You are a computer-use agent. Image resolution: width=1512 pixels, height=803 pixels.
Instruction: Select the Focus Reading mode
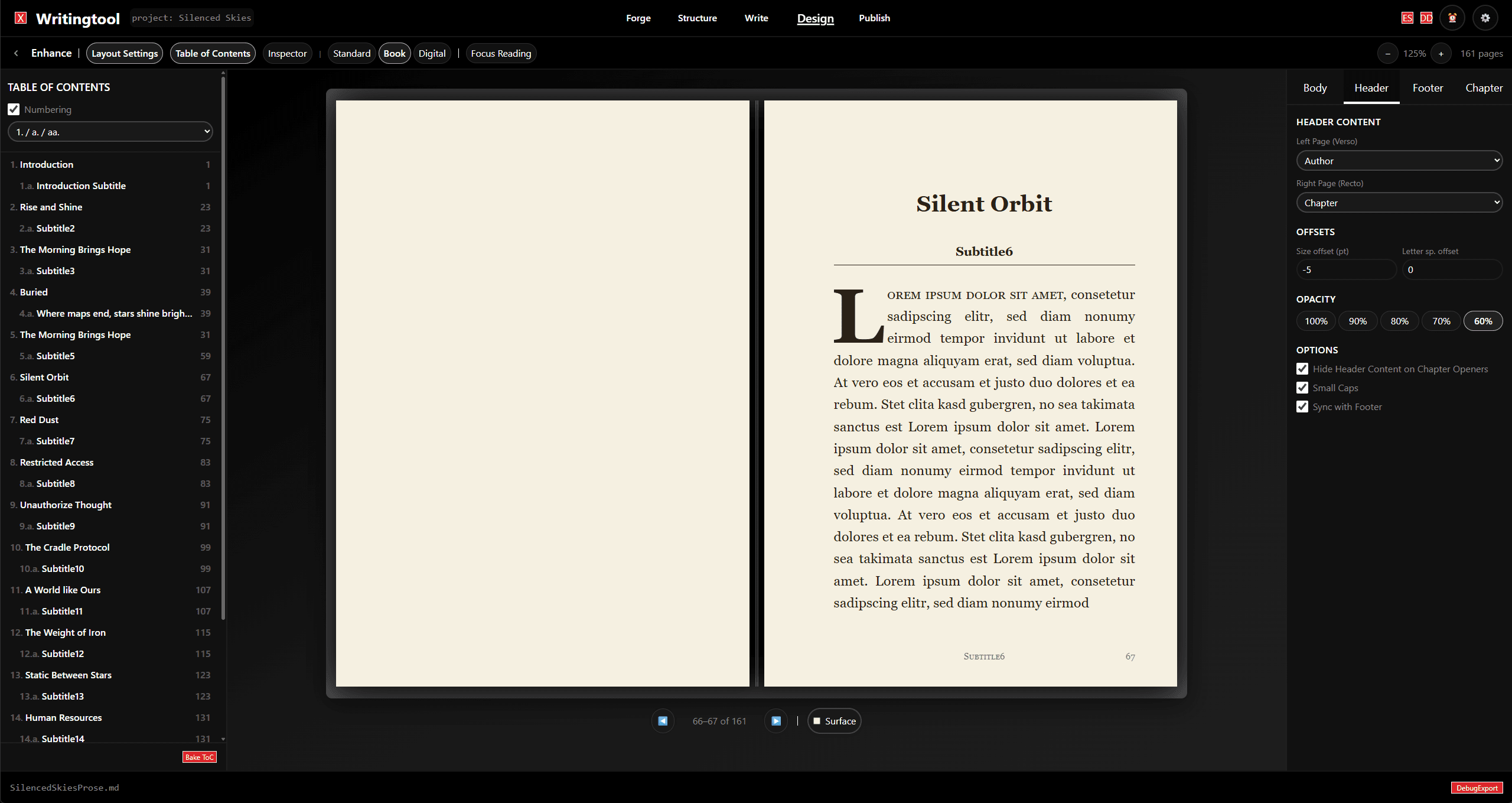(x=501, y=54)
